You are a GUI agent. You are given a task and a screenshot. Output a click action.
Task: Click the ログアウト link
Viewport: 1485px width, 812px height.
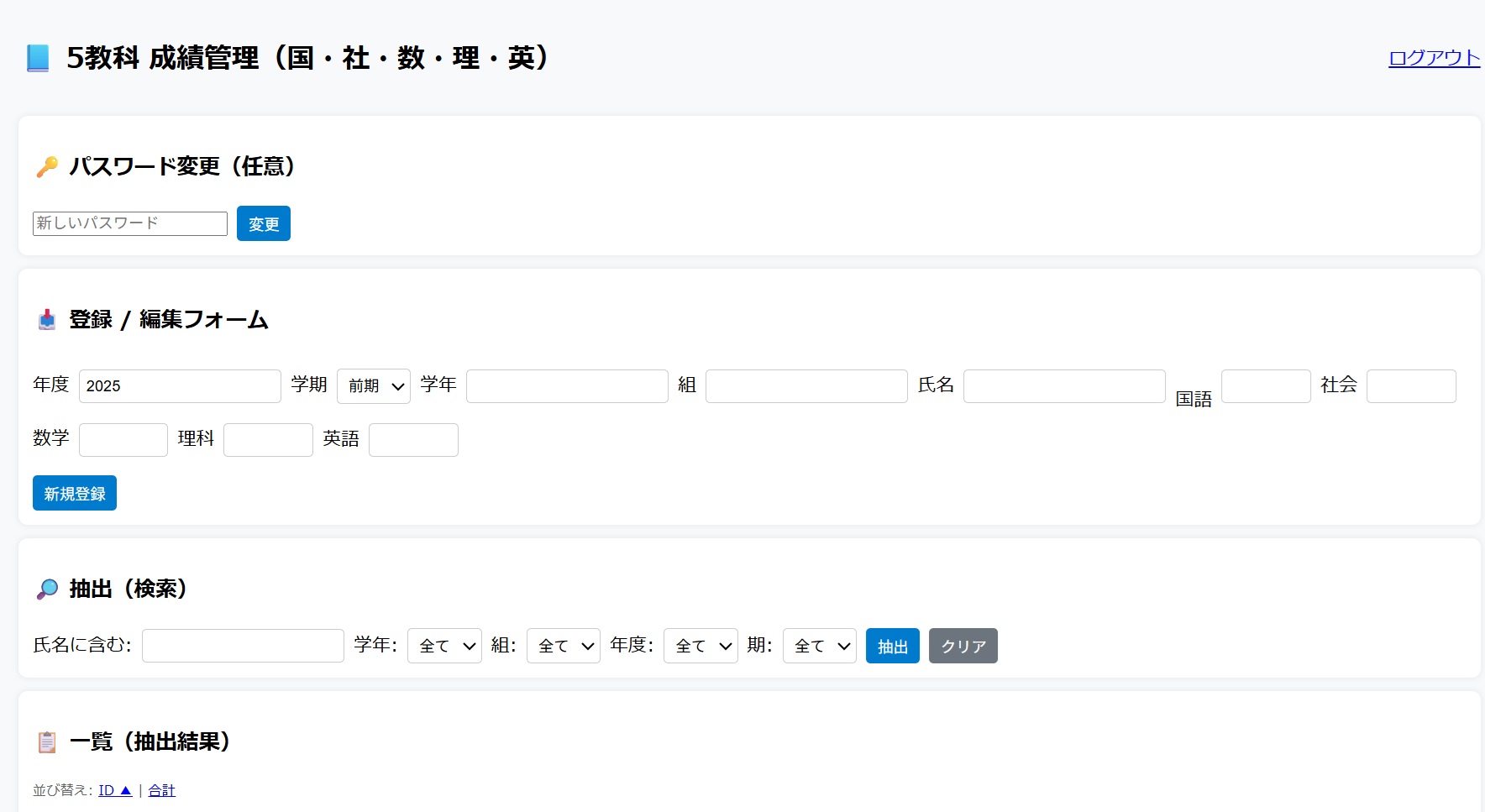coord(1433,58)
